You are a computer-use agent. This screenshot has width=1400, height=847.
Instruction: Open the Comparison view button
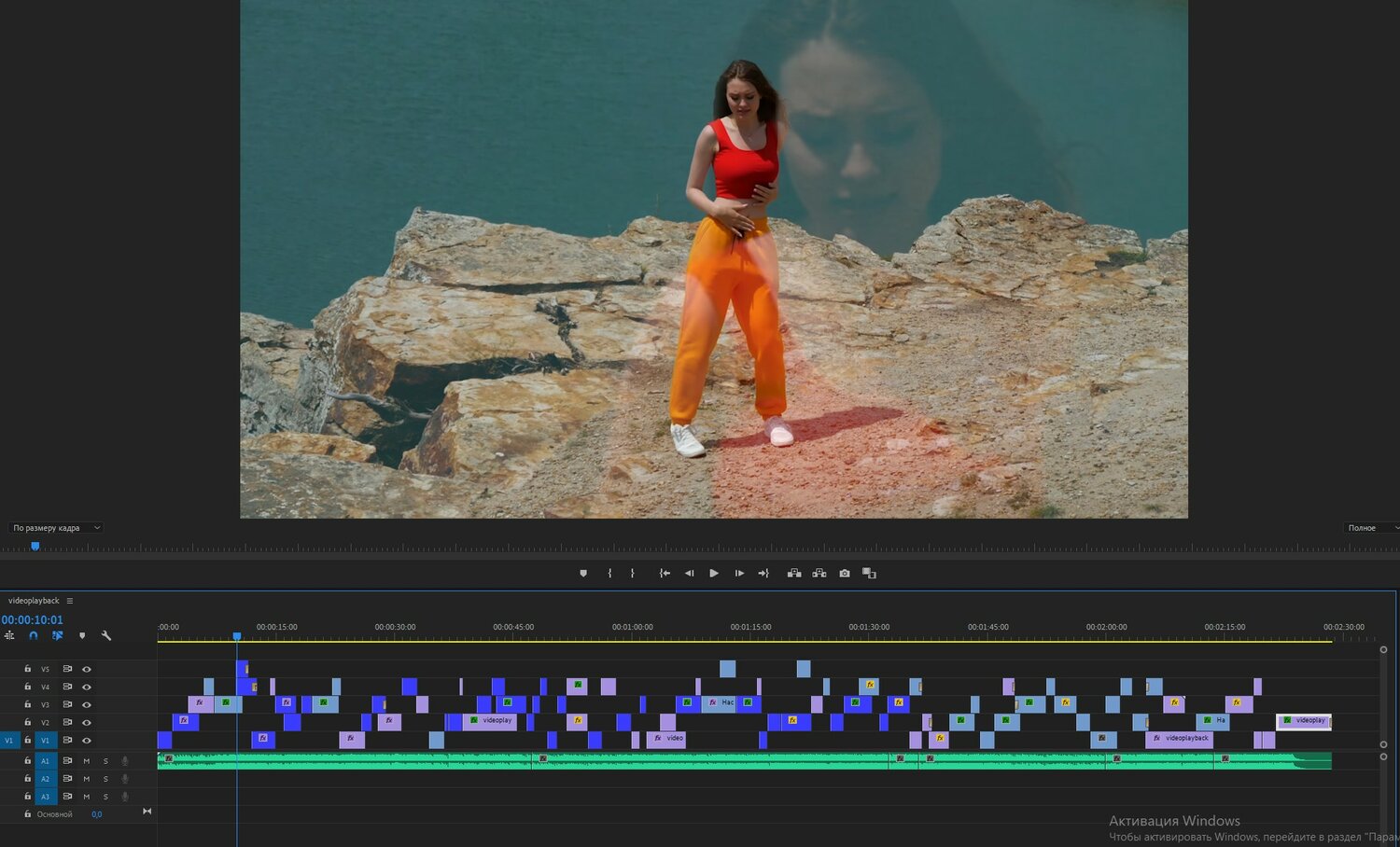tap(869, 574)
